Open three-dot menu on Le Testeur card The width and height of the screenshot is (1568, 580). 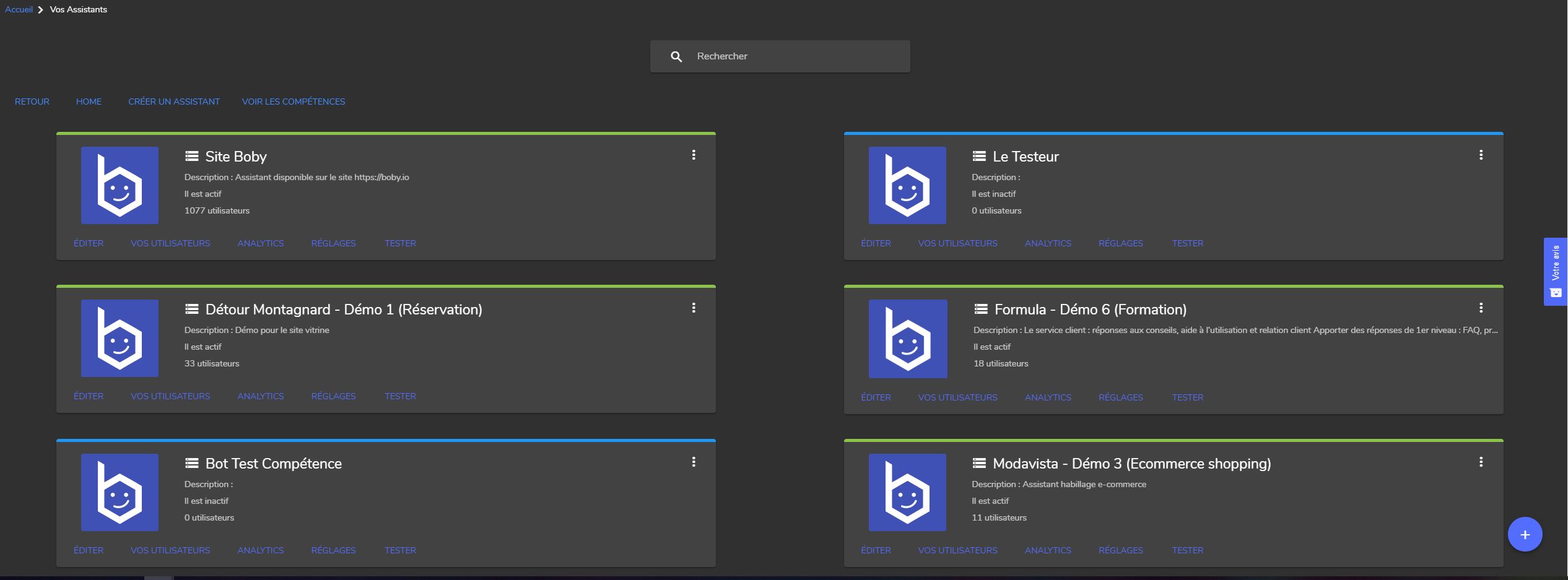tap(1481, 155)
